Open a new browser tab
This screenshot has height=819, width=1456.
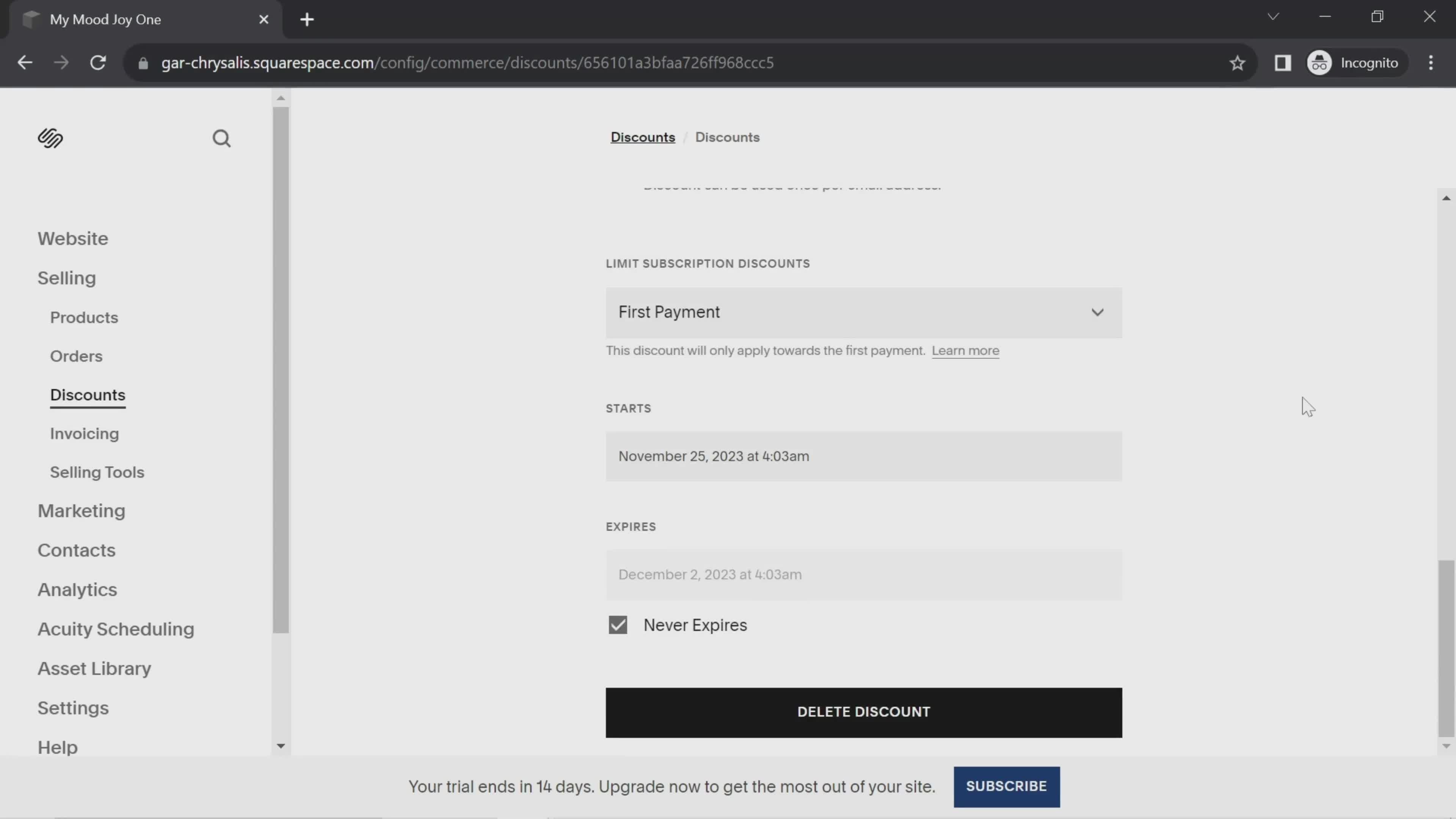[x=307, y=20]
